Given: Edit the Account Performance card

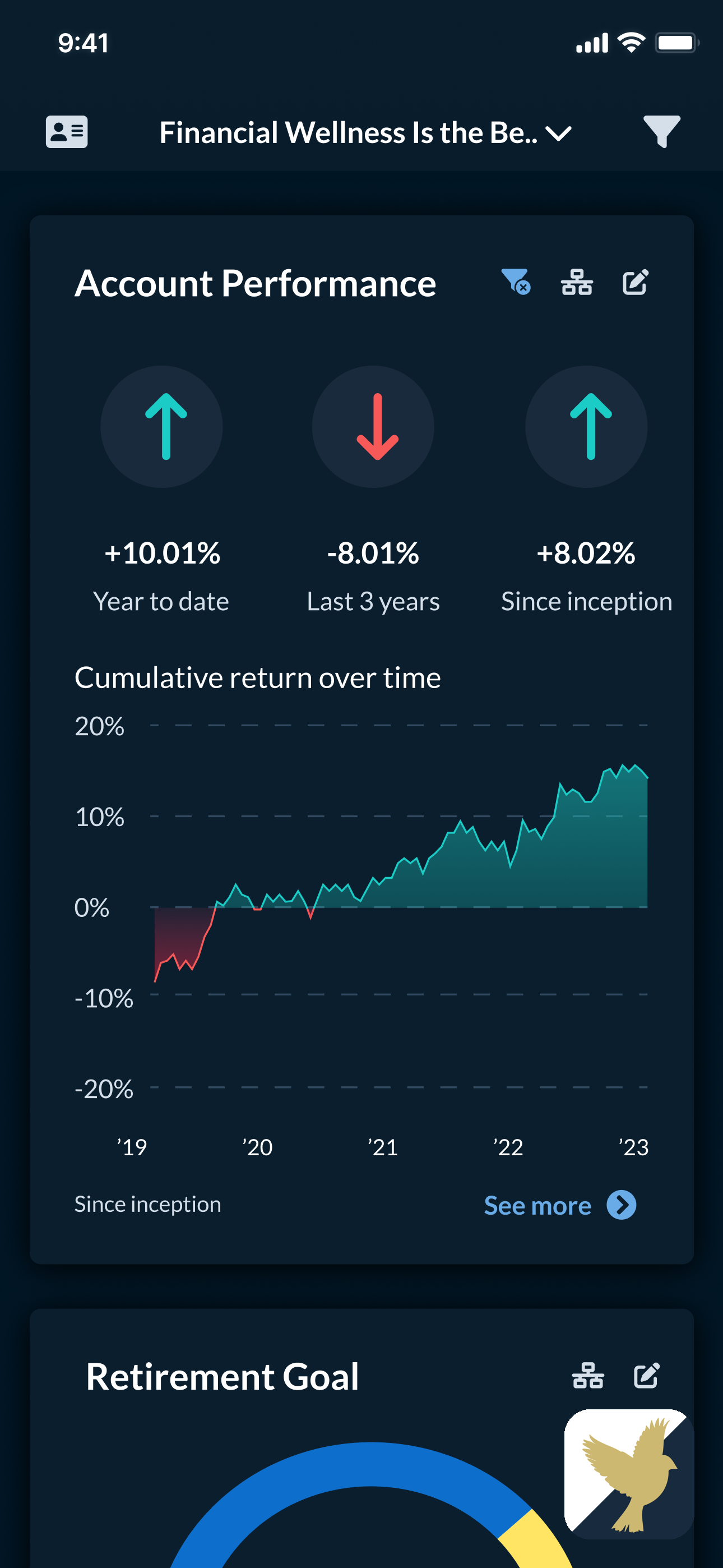Looking at the screenshot, I should (x=636, y=282).
